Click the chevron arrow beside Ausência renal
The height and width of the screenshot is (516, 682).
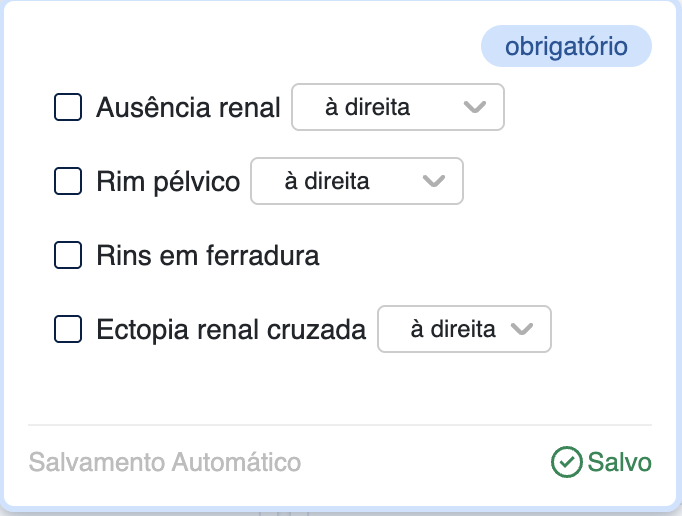pyautogui.click(x=474, y=107)
